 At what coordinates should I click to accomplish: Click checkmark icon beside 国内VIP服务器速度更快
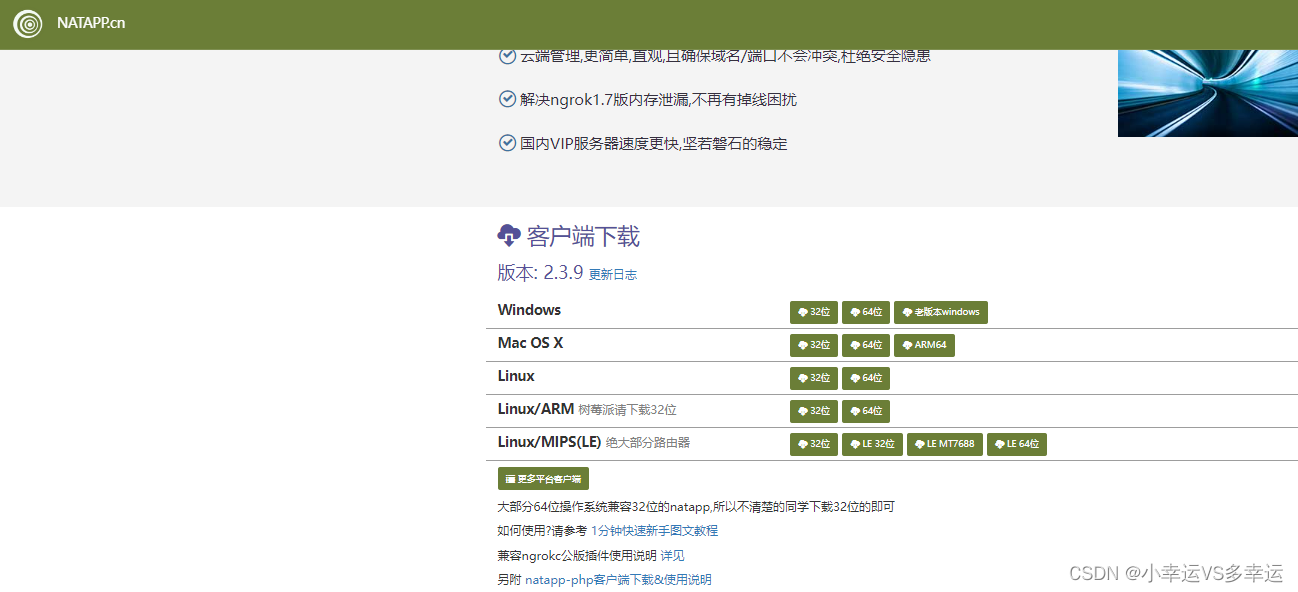point(507,143)
